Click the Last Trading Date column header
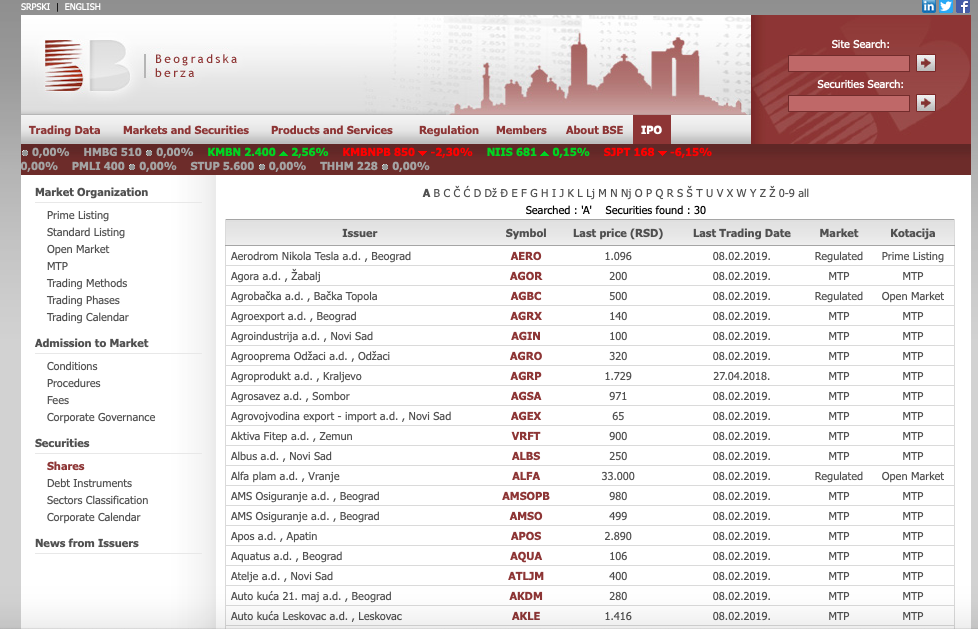978x629 pixels. pyautogui.click(x=742, y=233)
